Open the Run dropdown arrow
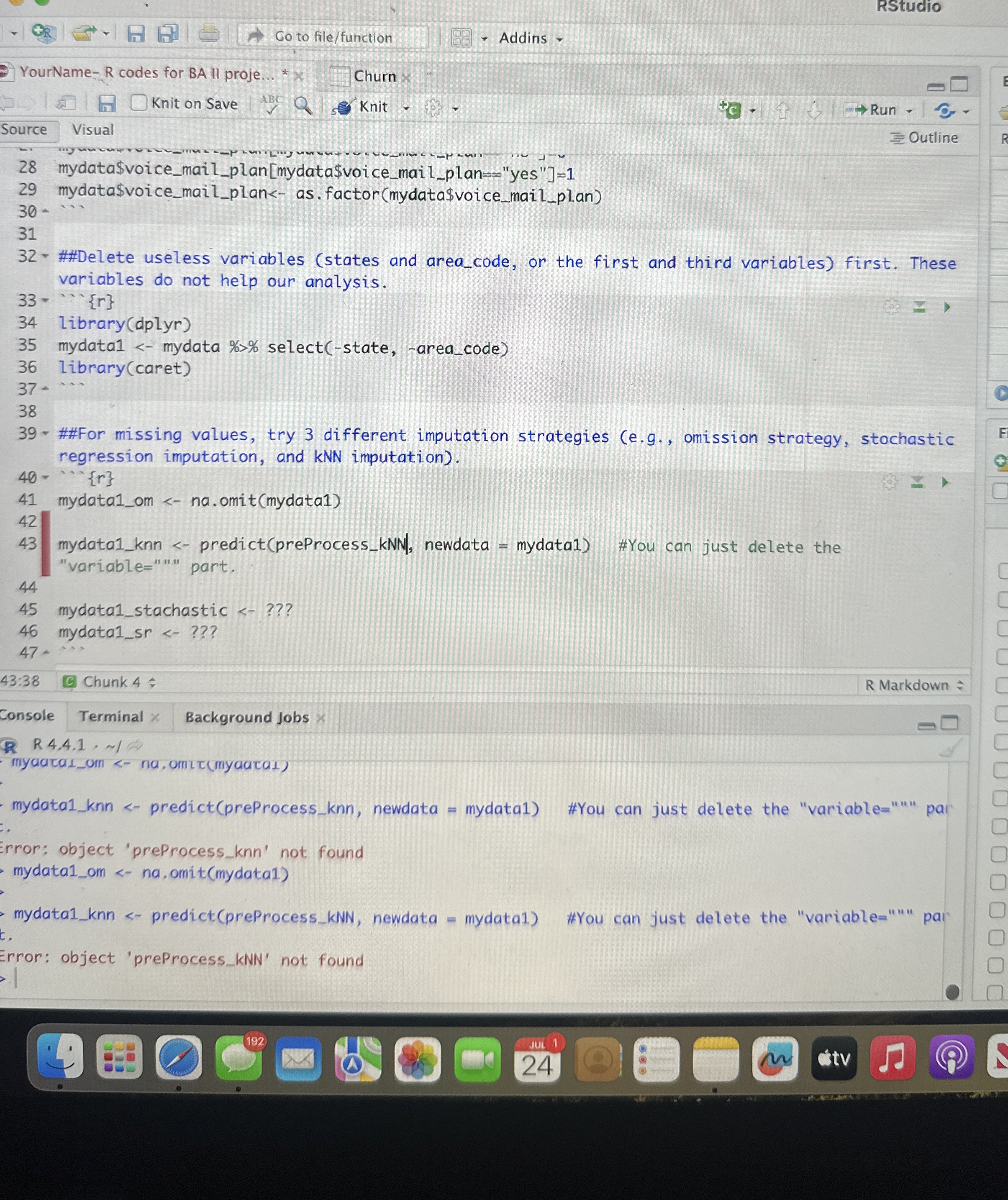The width and height of the screenshot is (1008, 1200). click(x=909, y=110)
